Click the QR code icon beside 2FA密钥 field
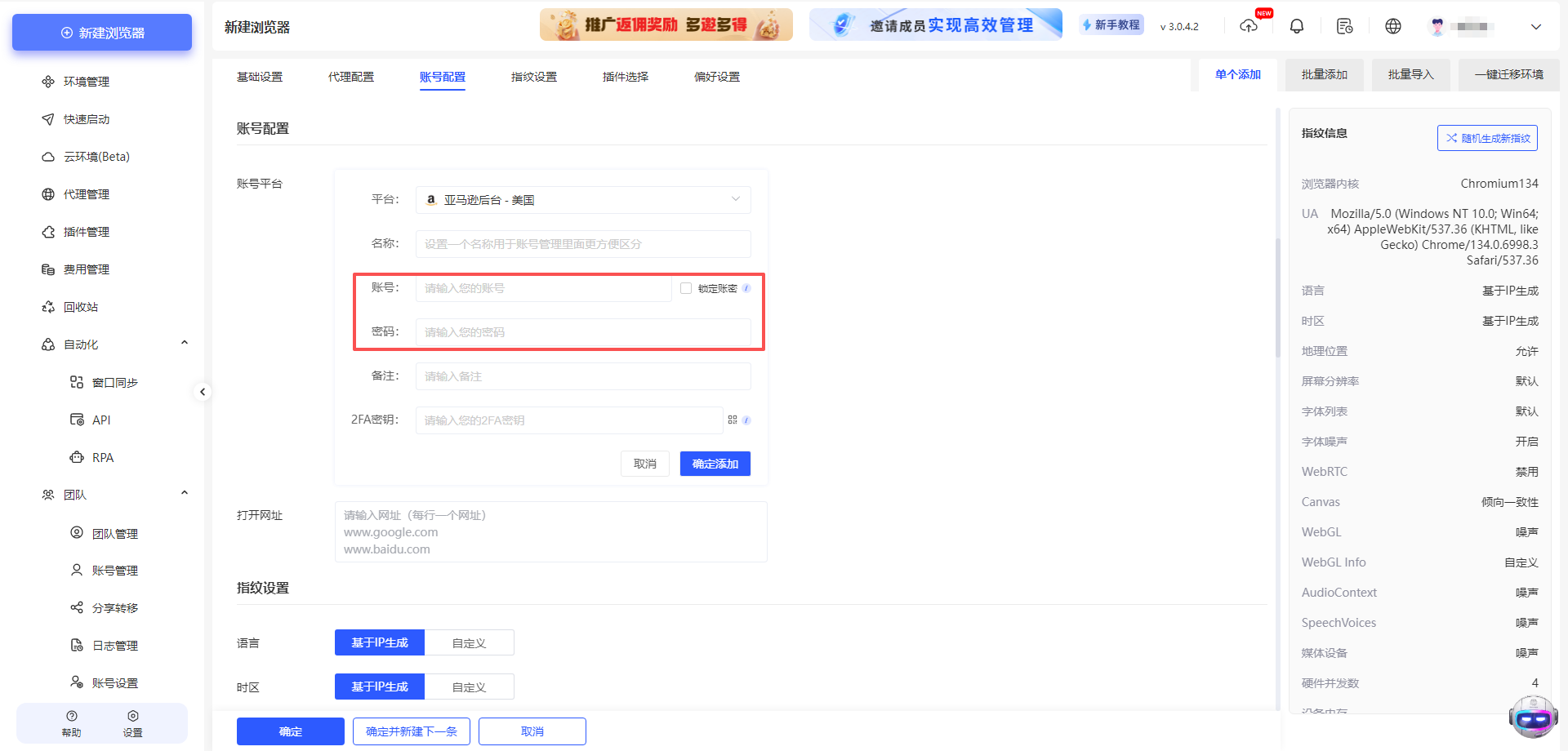 click(733, 420)
